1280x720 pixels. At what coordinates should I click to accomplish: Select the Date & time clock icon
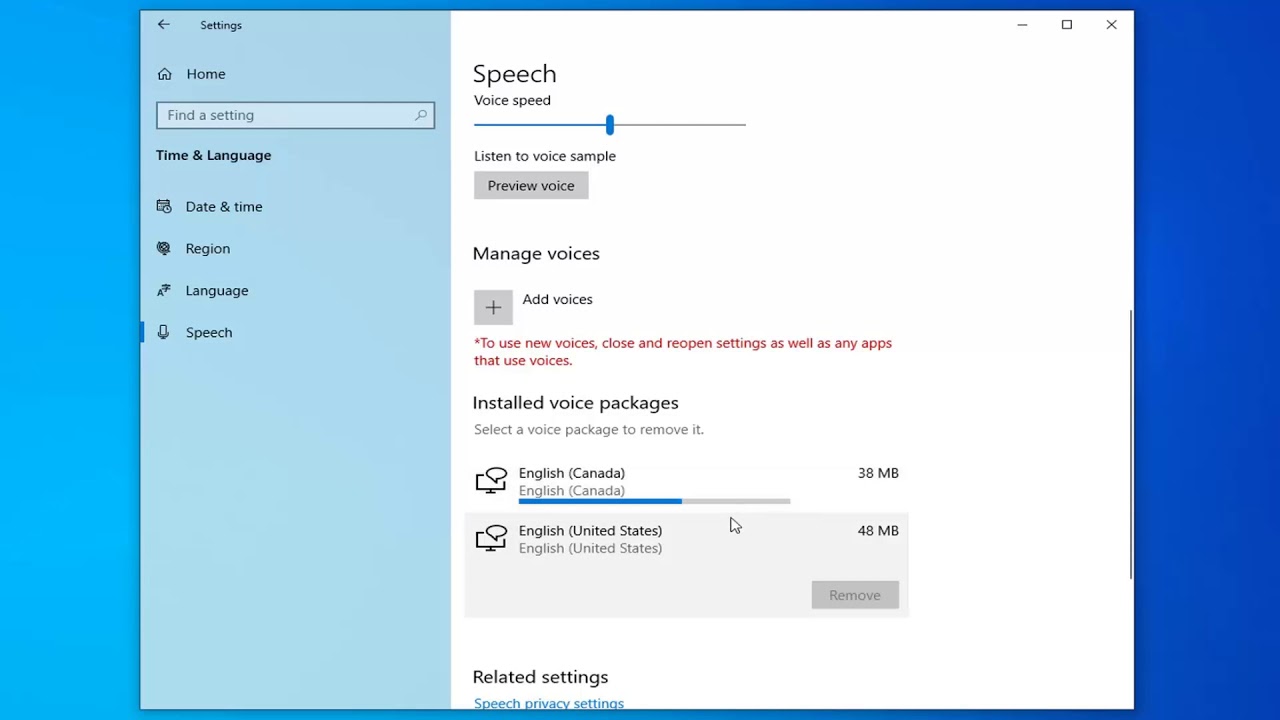coord(164,207)
